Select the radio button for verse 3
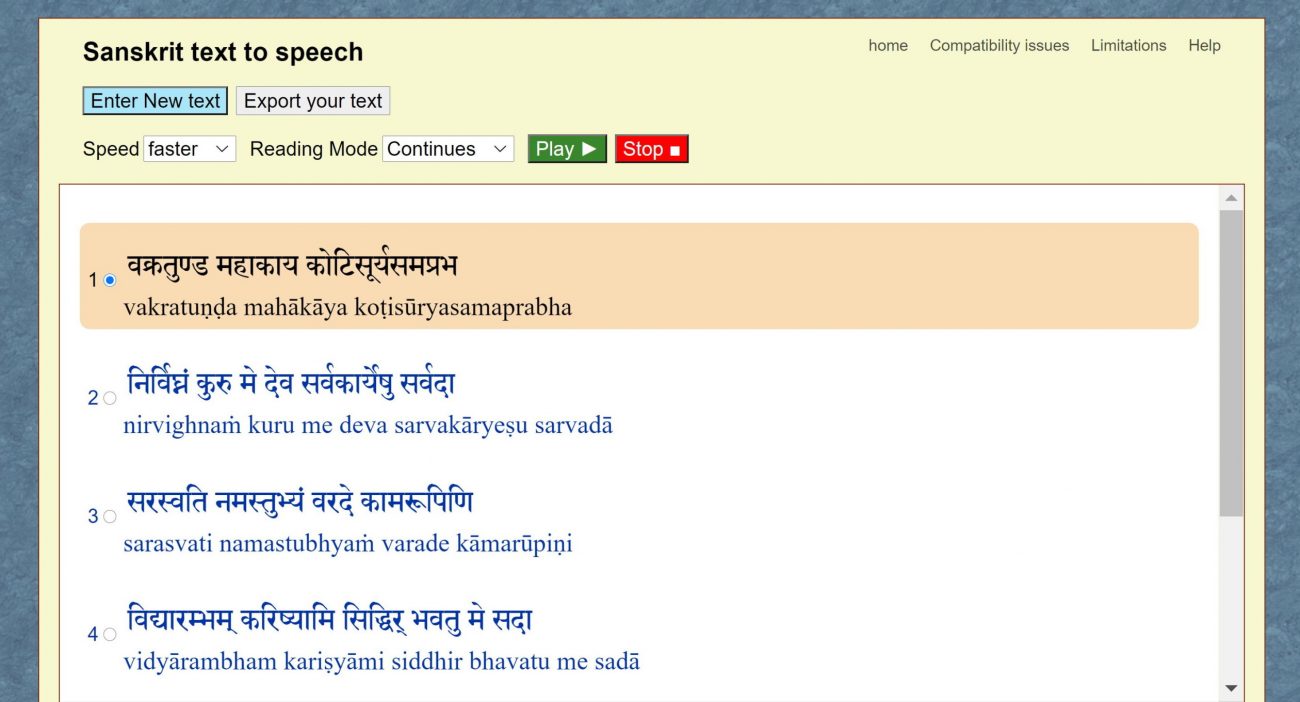This screenshot has width=1300, height=702. [x=108, y=516]
